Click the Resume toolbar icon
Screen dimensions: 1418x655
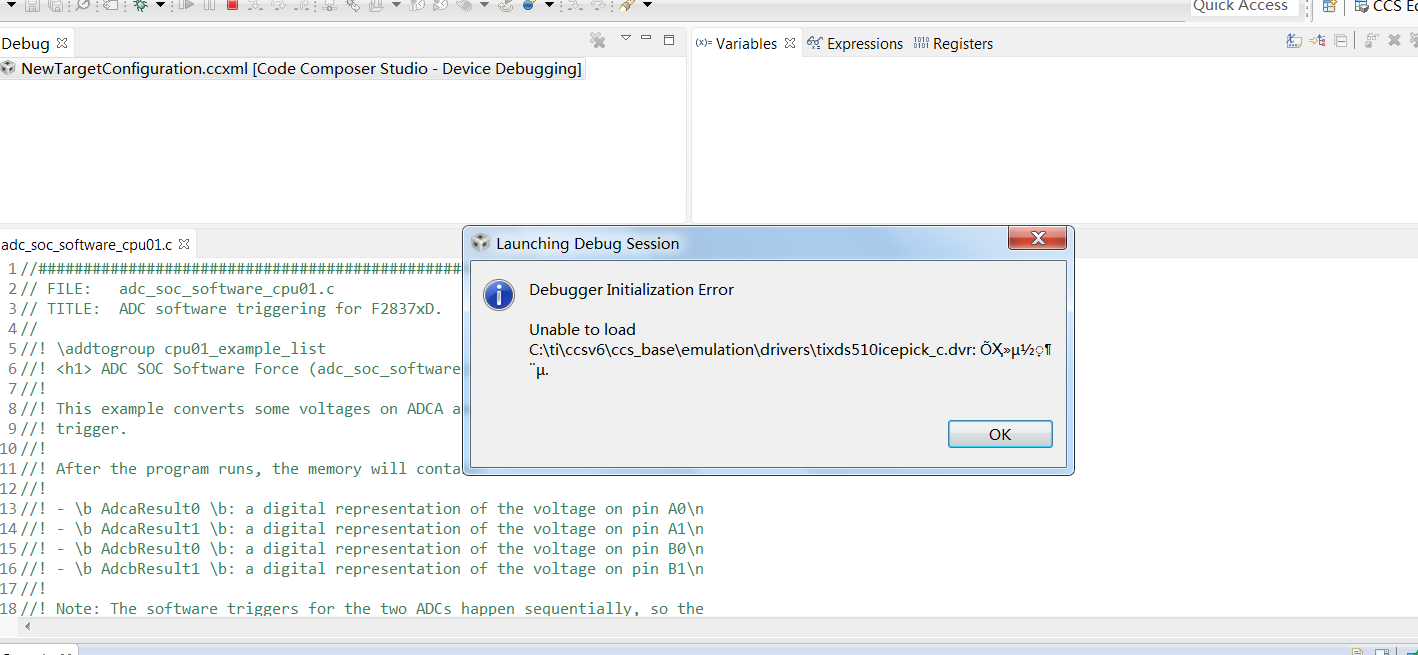pos(186,6)
